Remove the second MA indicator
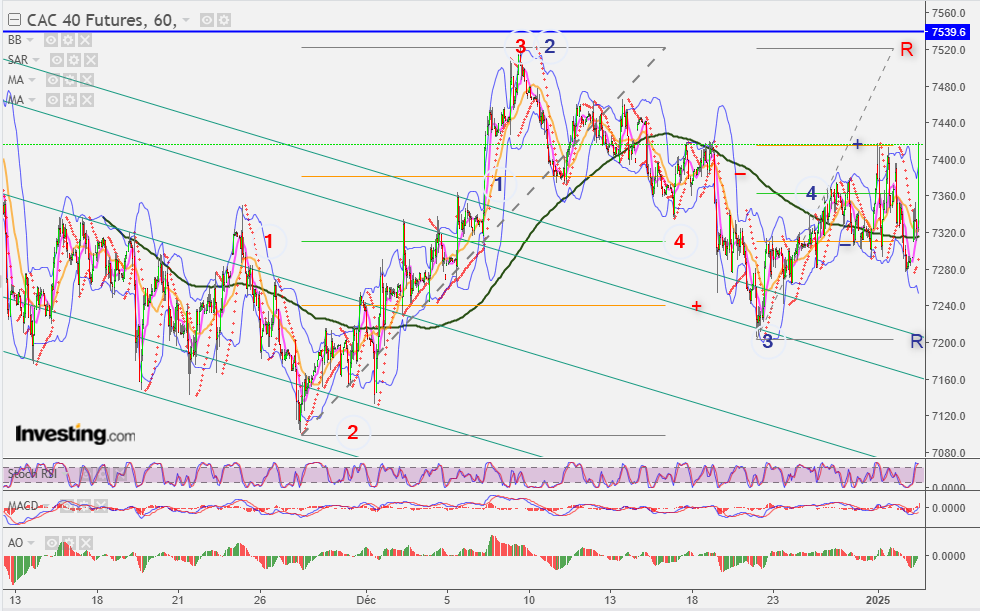 click(x=87, y=100)
